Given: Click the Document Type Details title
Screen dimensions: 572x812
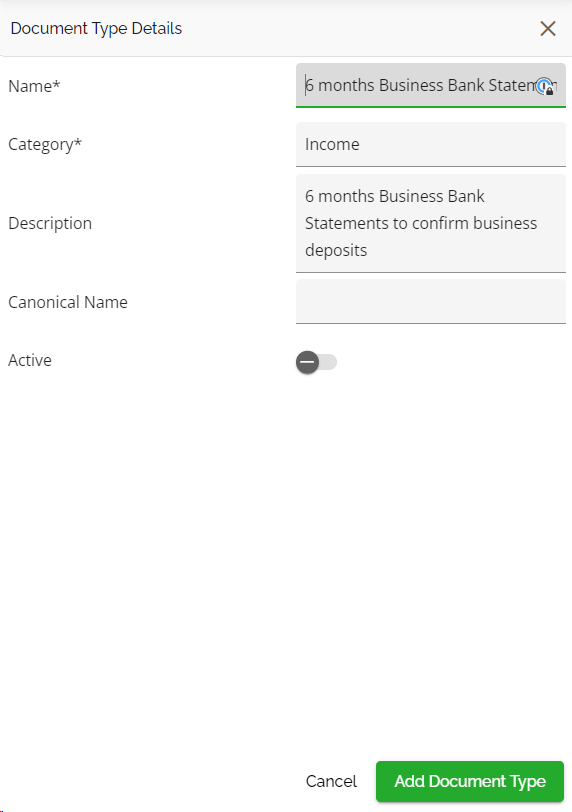Looking at the screenshot, I should tap(96, 28).
